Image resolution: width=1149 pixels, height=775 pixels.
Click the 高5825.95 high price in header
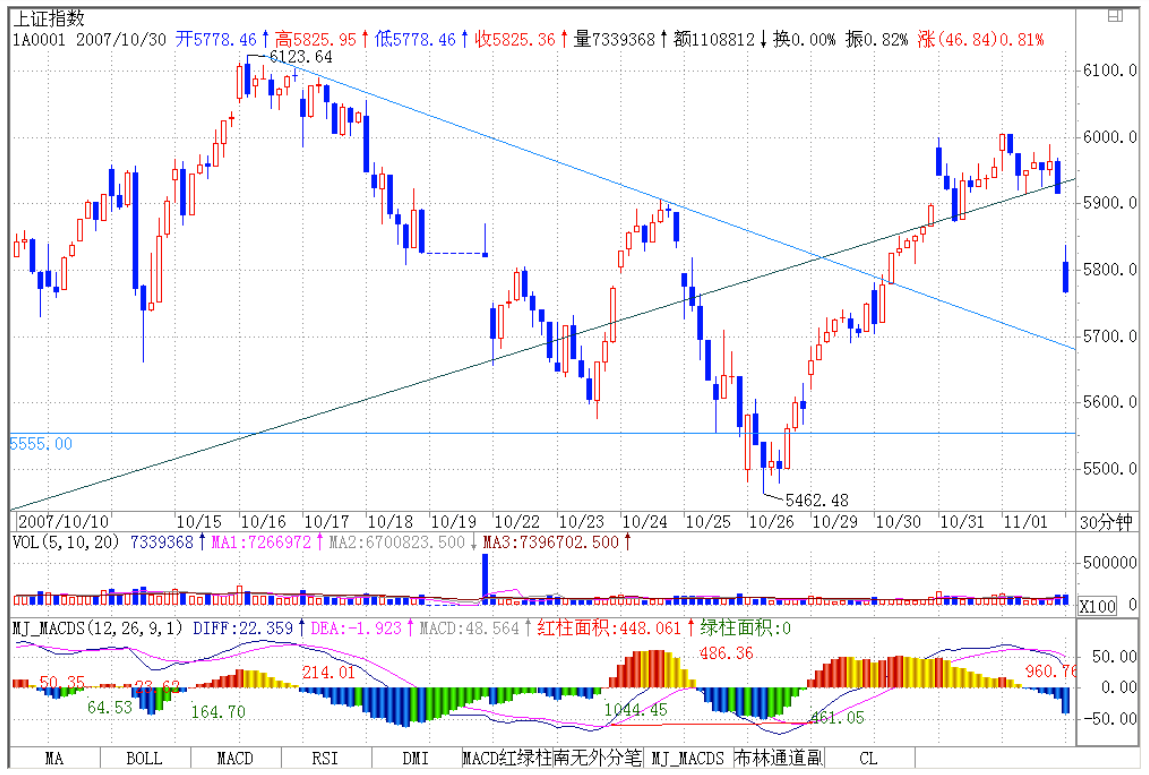click(x=316, y=40)
